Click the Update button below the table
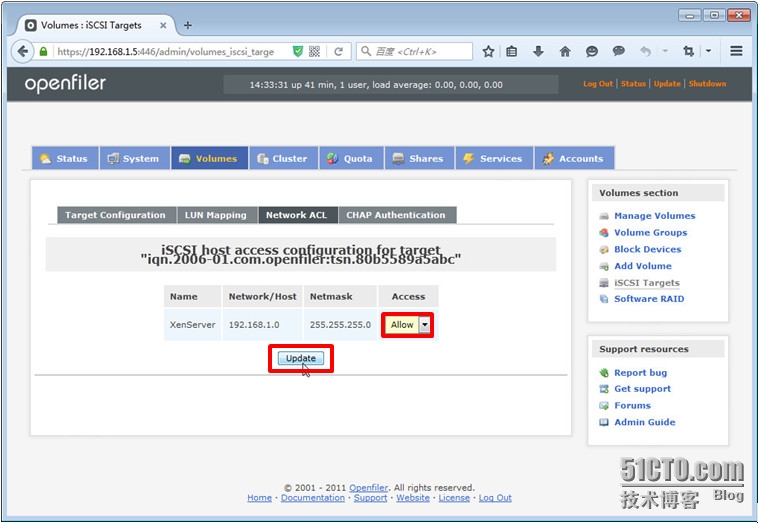The height and width of the screenshot is (523, 758). click(301, 358)
